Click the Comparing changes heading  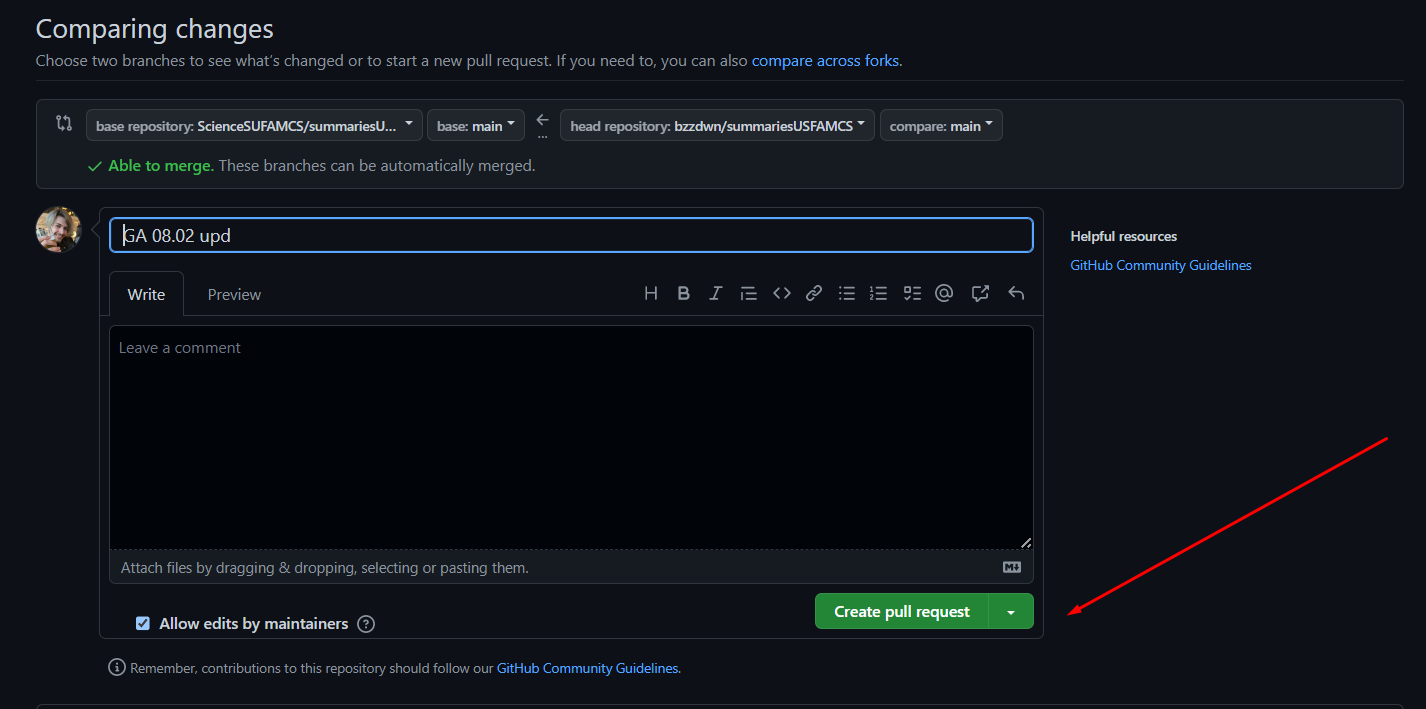coord(155,29)
